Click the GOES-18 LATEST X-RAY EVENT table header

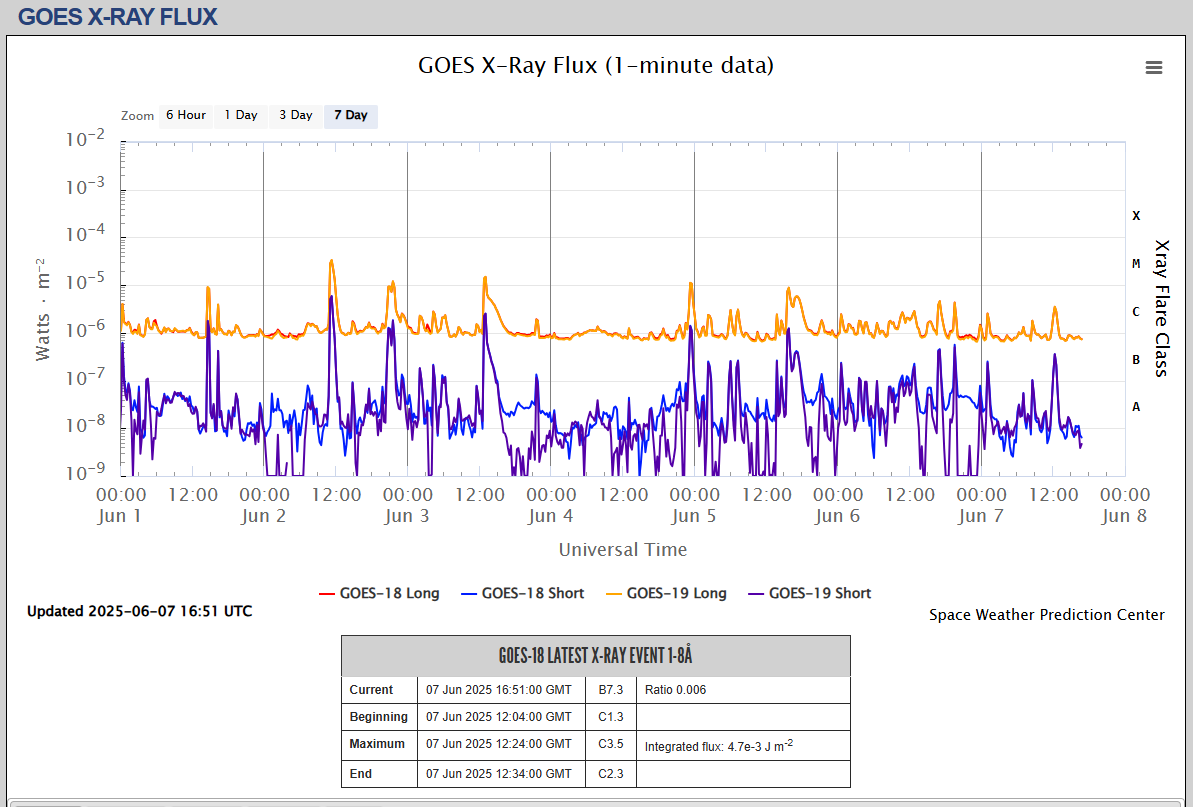(596, 656)
